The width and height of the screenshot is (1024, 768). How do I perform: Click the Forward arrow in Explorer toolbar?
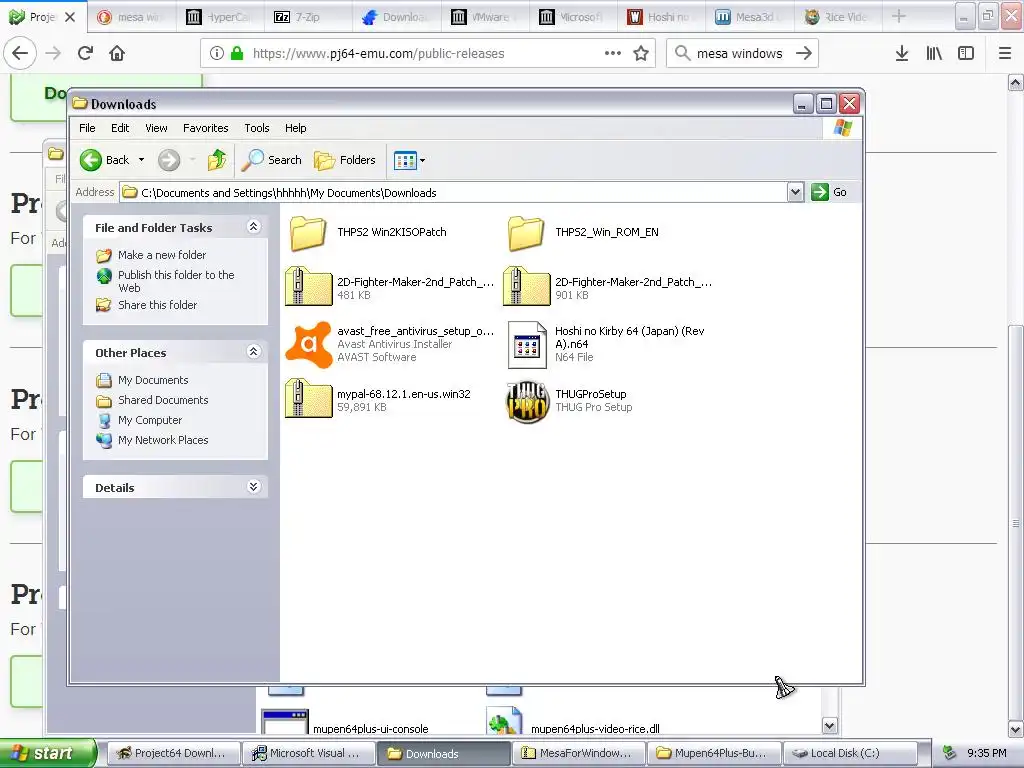(x=169, y=160)
